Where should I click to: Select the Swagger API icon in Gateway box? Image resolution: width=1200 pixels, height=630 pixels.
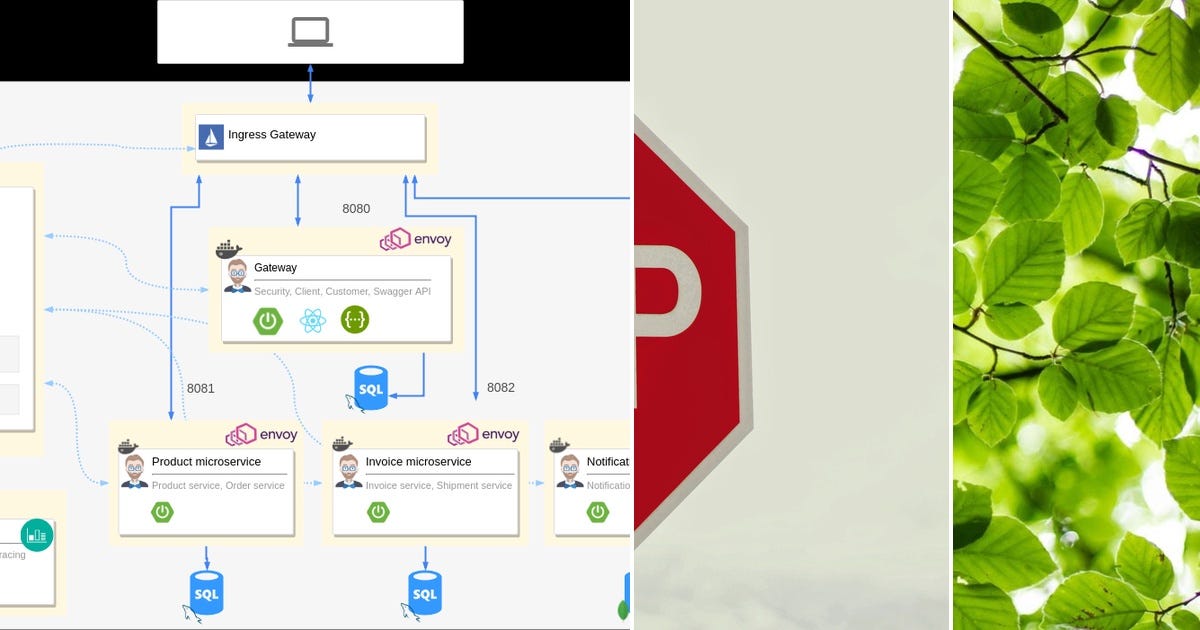coord(356,319)
